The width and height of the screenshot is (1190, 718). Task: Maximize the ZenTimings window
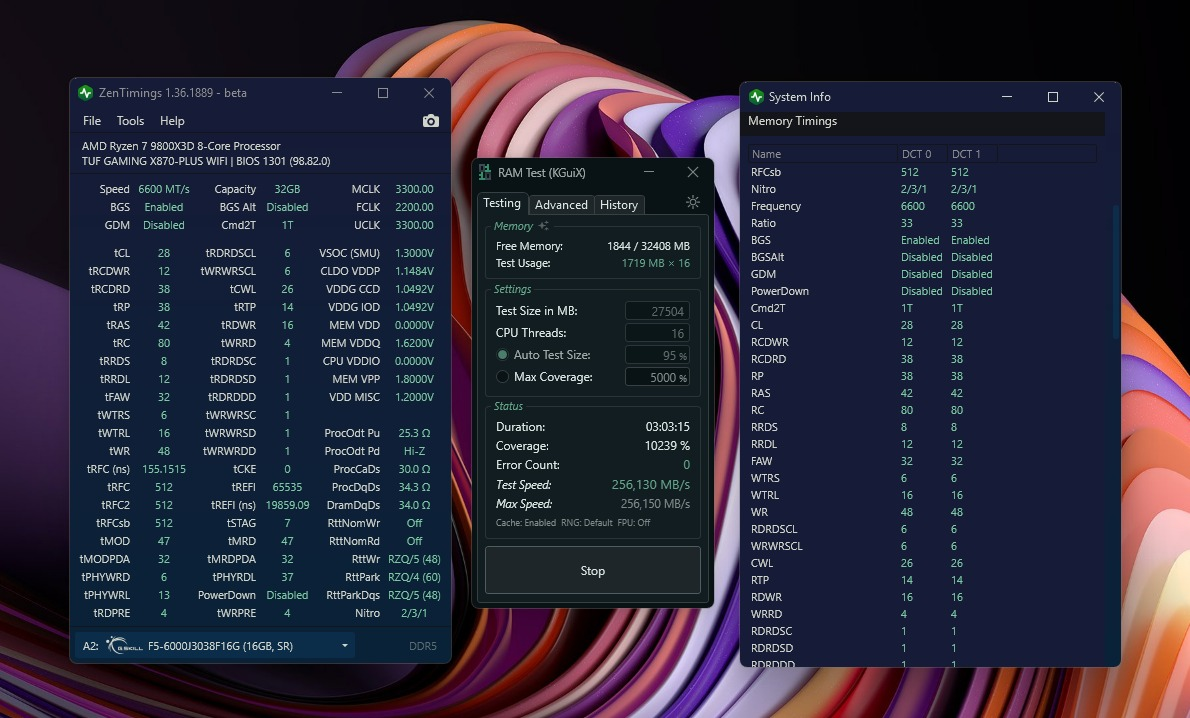pos(382,93)
